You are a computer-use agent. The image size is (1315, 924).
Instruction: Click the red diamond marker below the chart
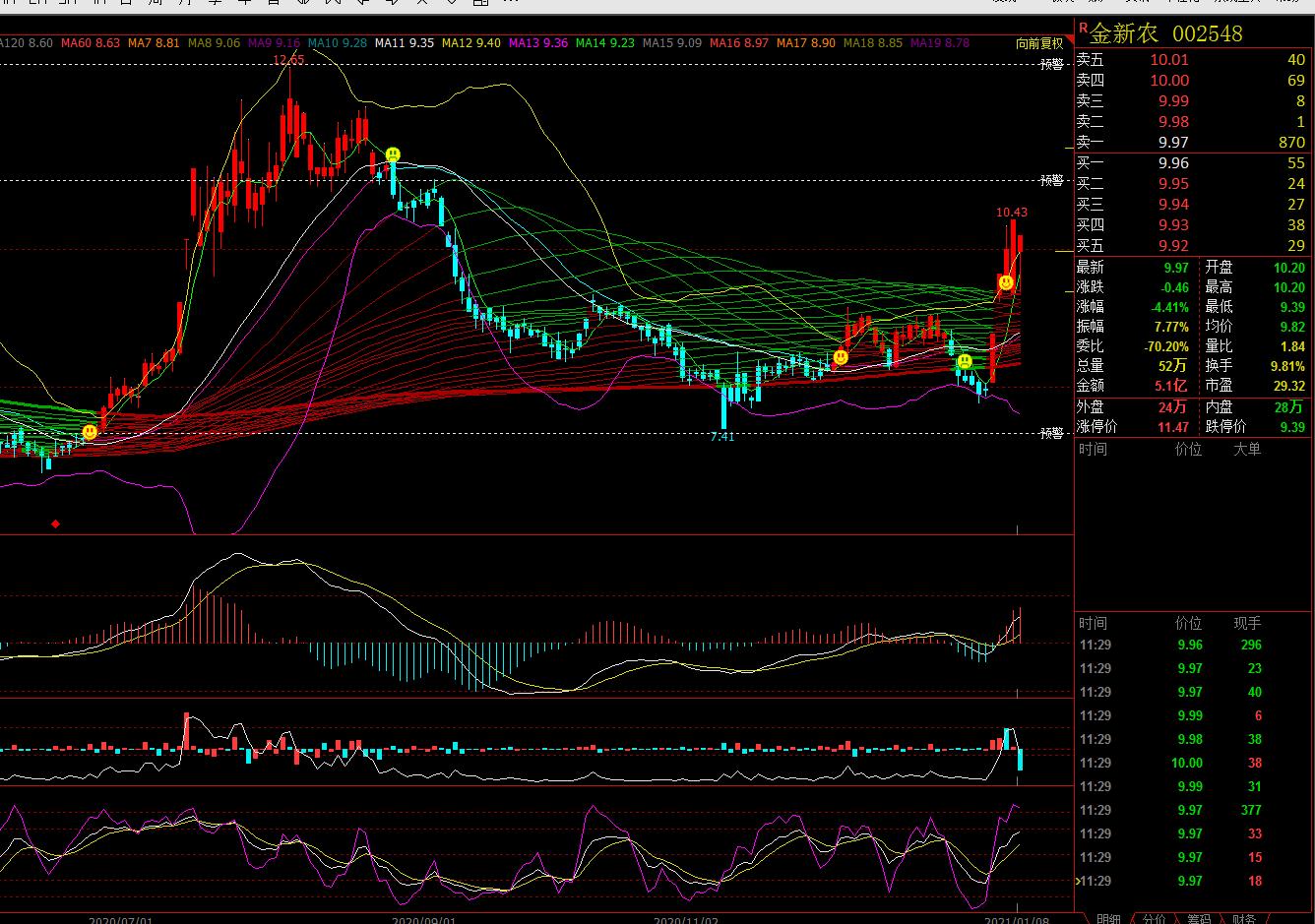[x=55, y=524]
